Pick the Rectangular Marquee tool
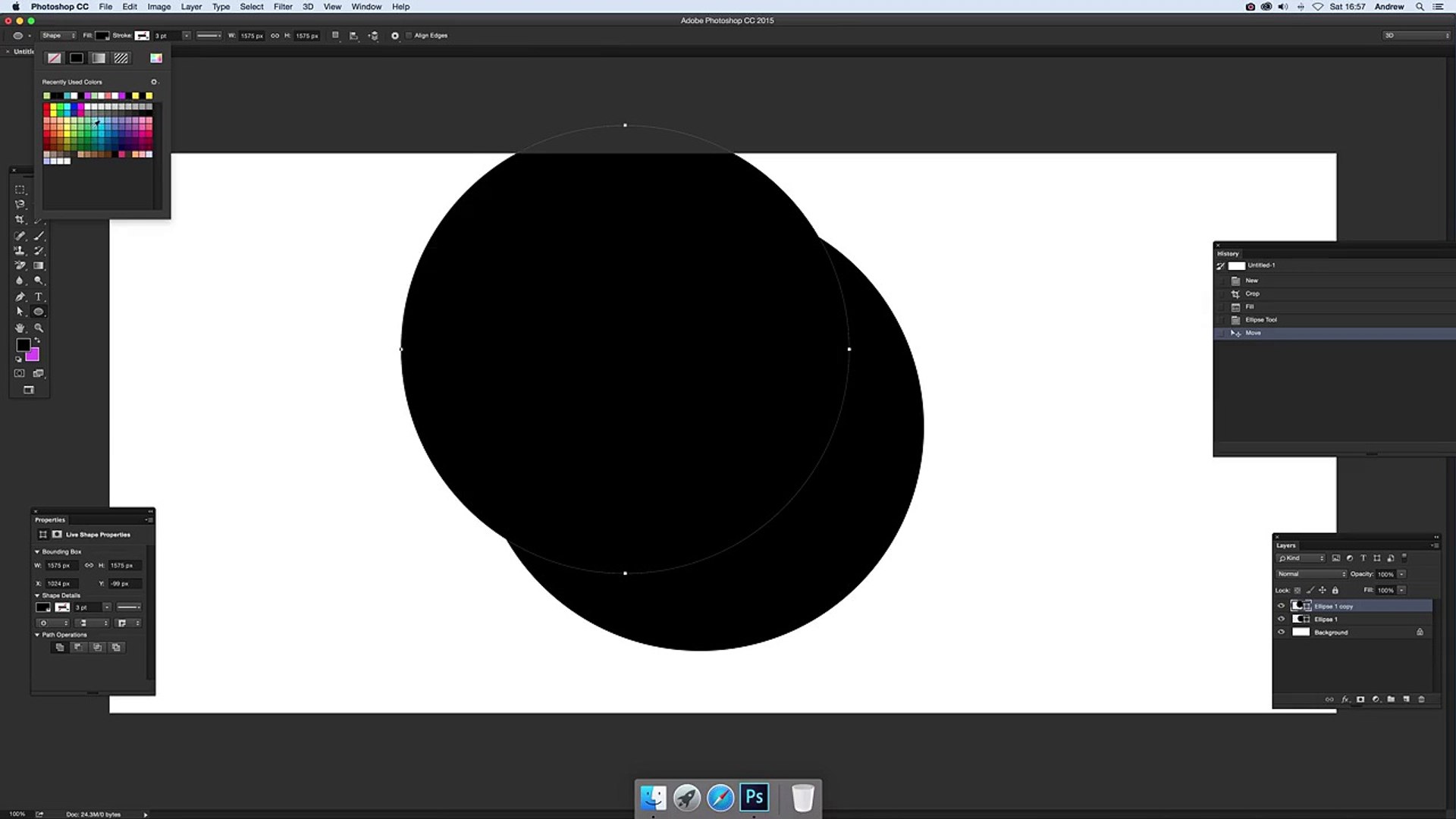Screen dimensions: 1456x819 pyautogui.click(x=20, y=190)
